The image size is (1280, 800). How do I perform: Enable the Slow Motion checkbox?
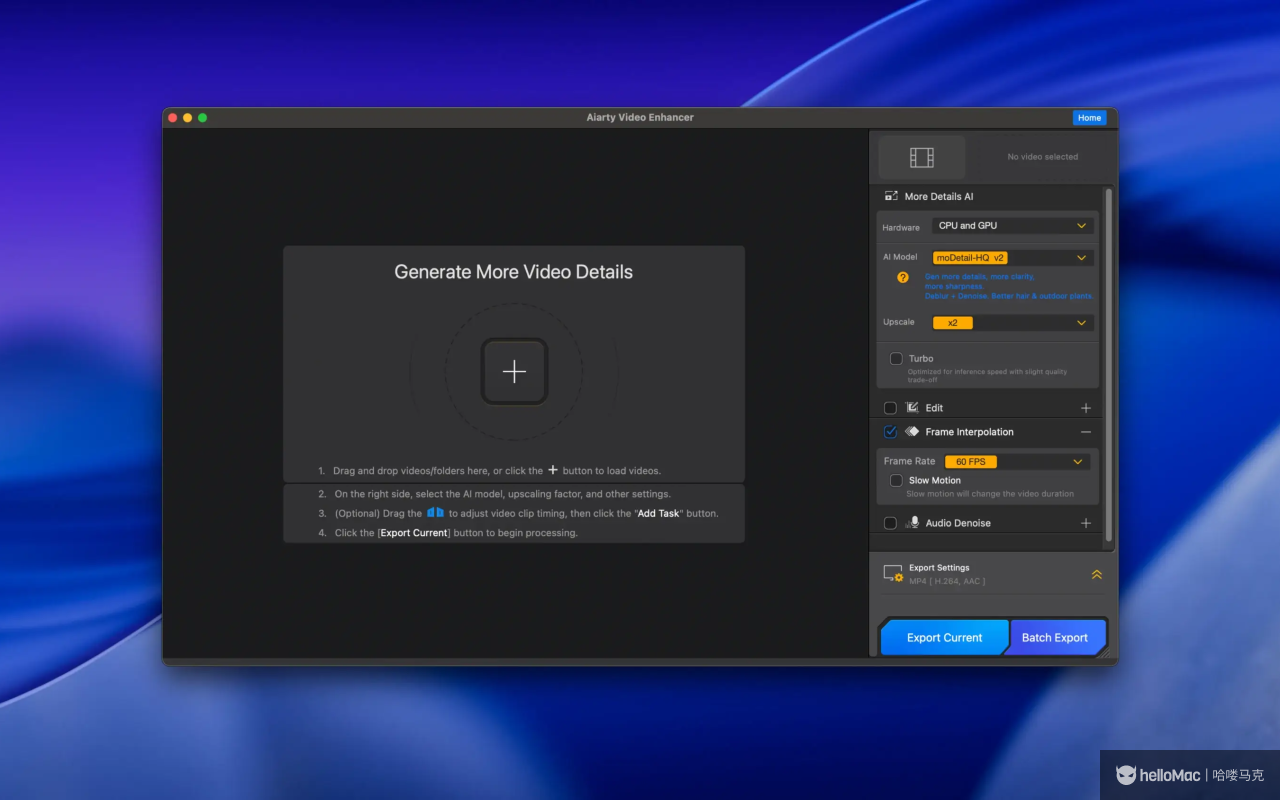coord(896,480)
